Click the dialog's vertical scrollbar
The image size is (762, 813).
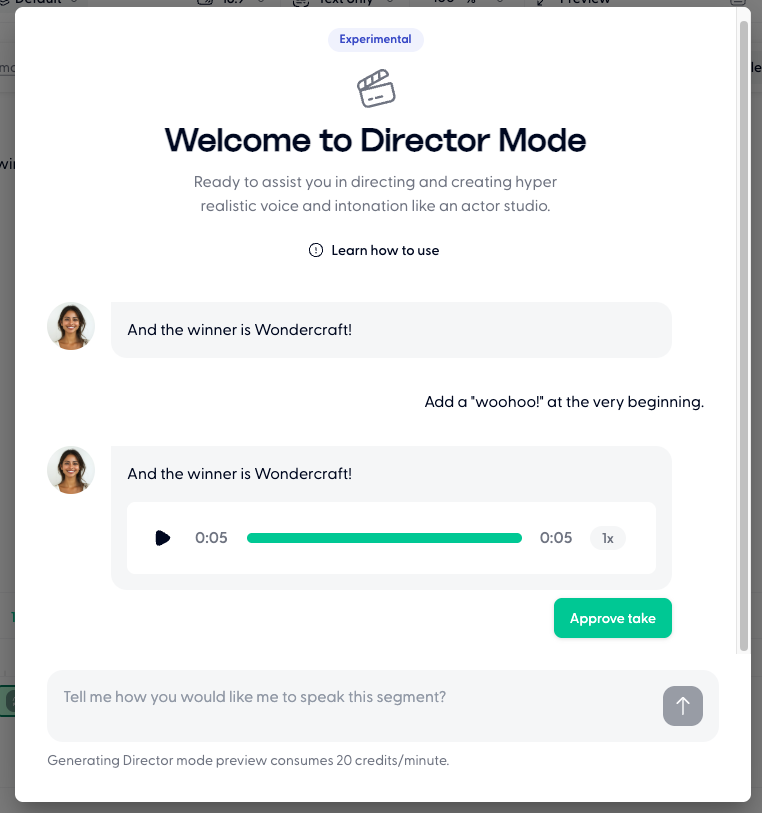744,336
